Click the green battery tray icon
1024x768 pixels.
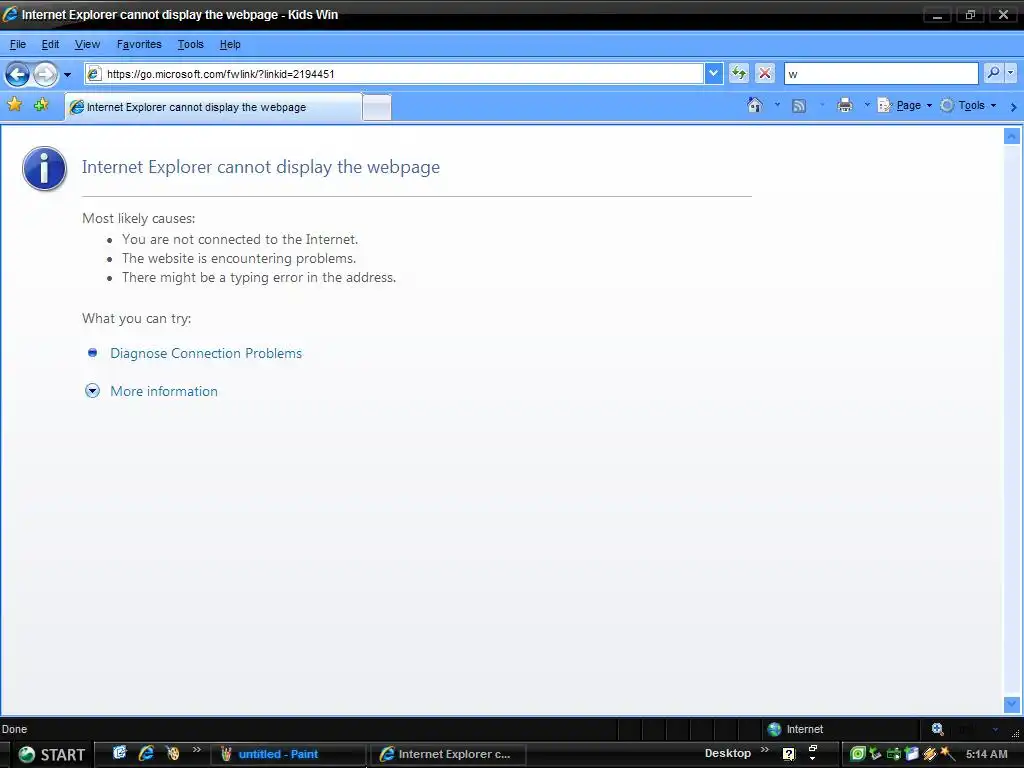893,754
